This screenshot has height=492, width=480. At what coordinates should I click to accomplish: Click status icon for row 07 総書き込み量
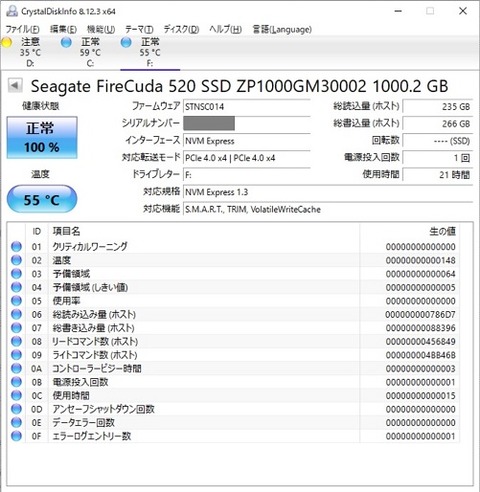pos(16,328)
